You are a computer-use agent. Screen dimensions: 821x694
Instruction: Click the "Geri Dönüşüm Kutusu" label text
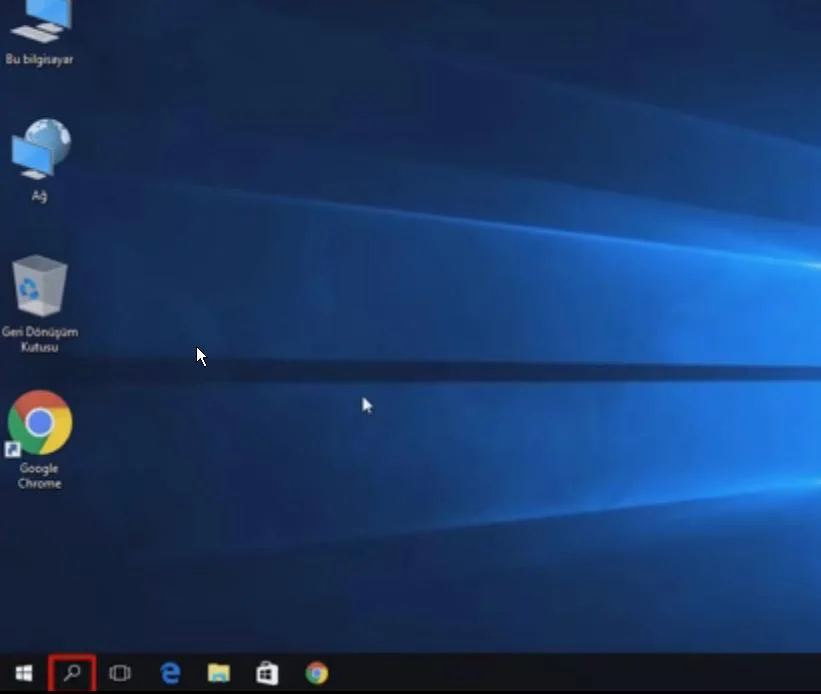coord(40,339)
